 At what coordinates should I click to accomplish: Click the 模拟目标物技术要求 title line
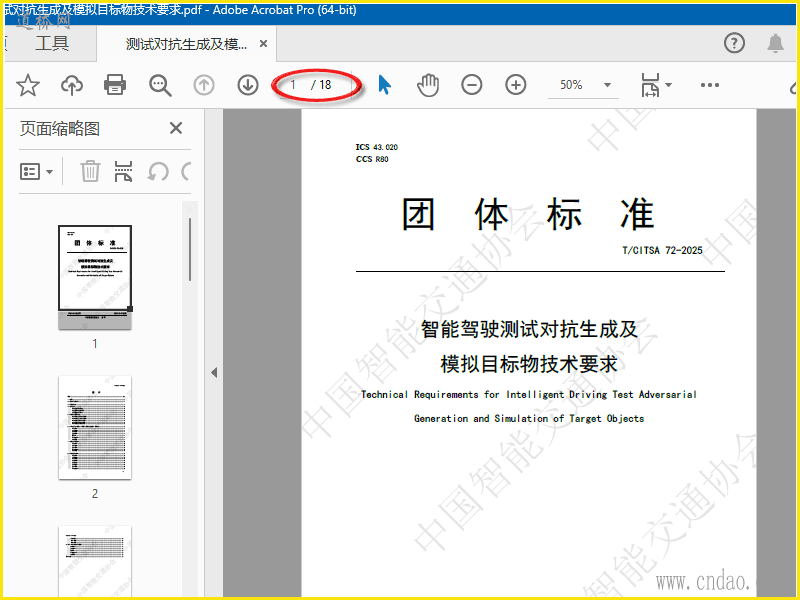pos(529,364)
